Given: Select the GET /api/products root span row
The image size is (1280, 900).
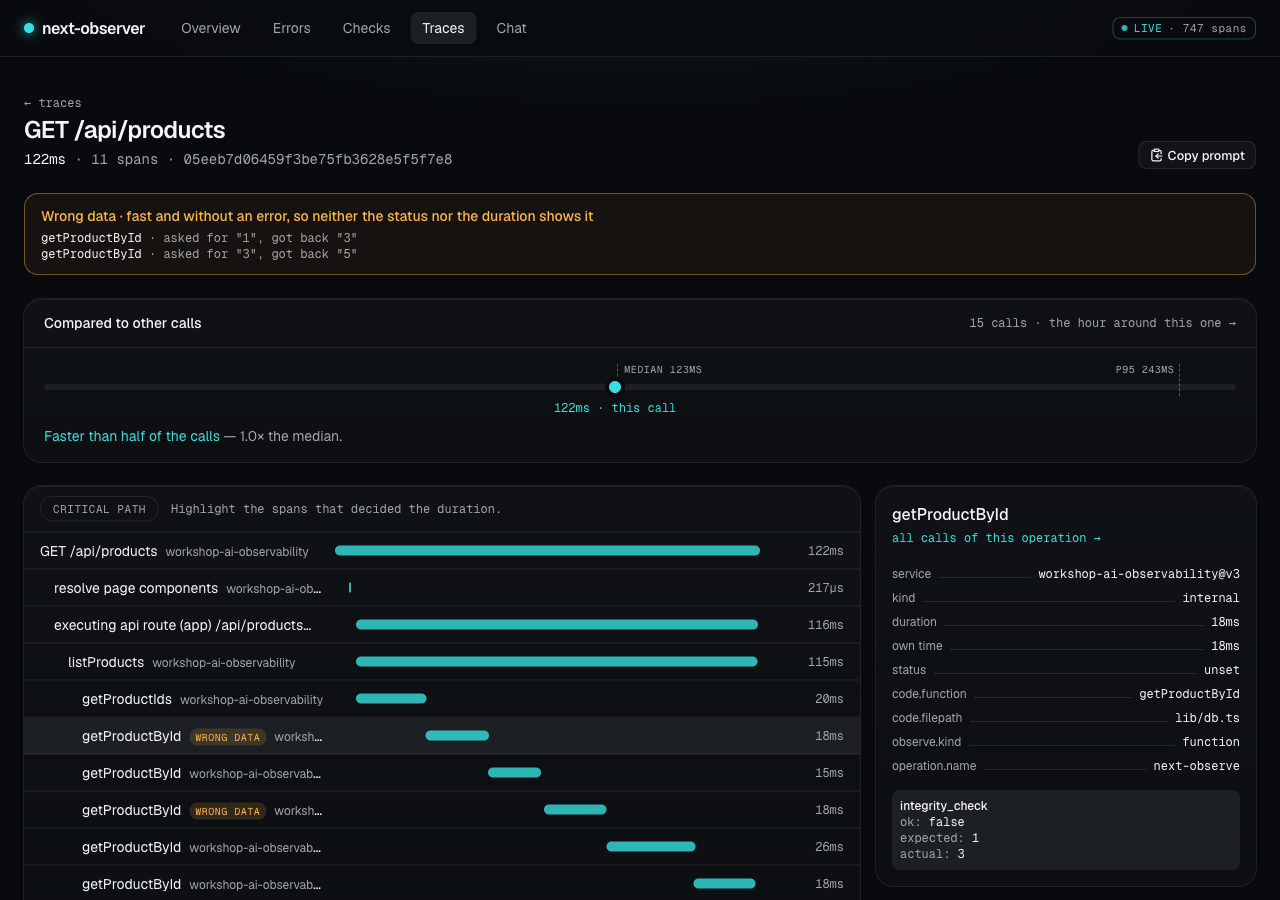Looking at the screenshot, I should tap(442, 551).
